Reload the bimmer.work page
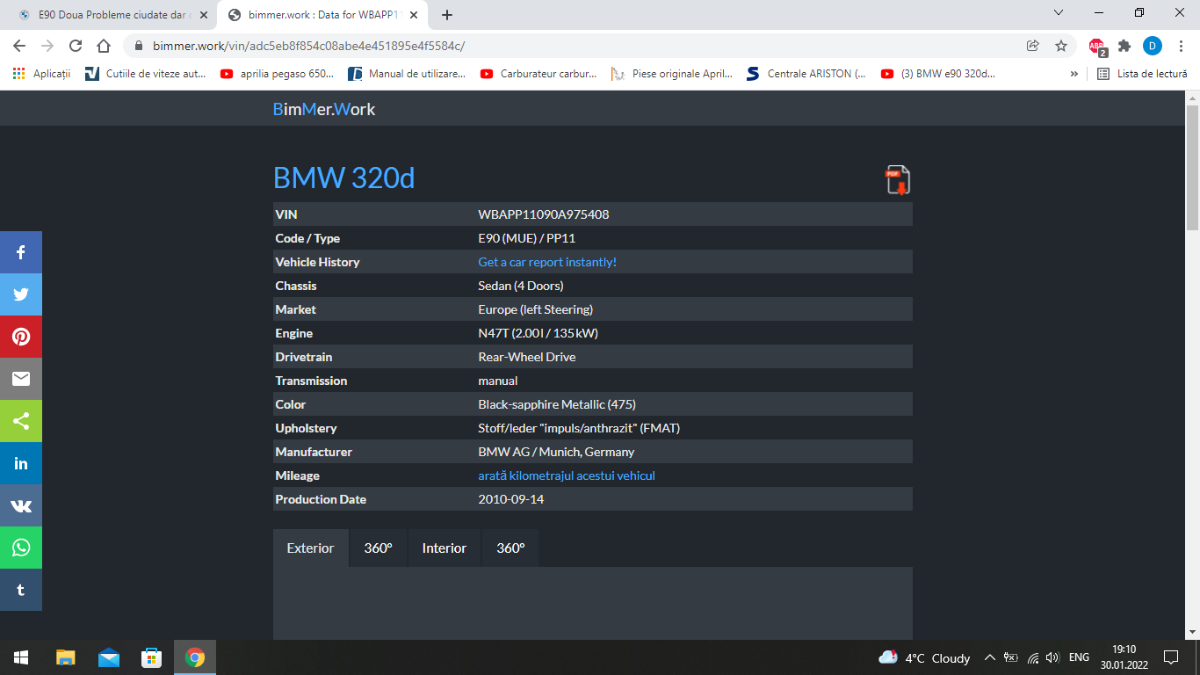1200x675 pixels. click(75, 46)
